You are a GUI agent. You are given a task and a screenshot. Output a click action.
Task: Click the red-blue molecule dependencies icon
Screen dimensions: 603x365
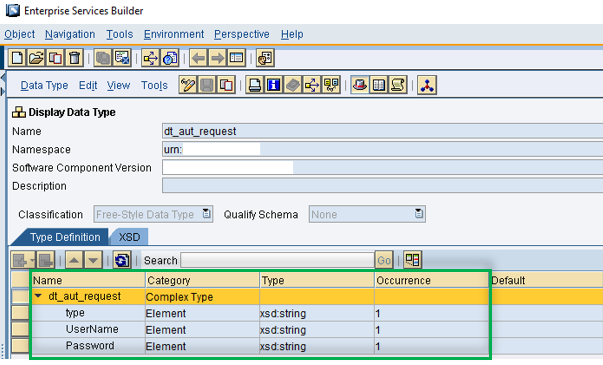coord(426,85)
